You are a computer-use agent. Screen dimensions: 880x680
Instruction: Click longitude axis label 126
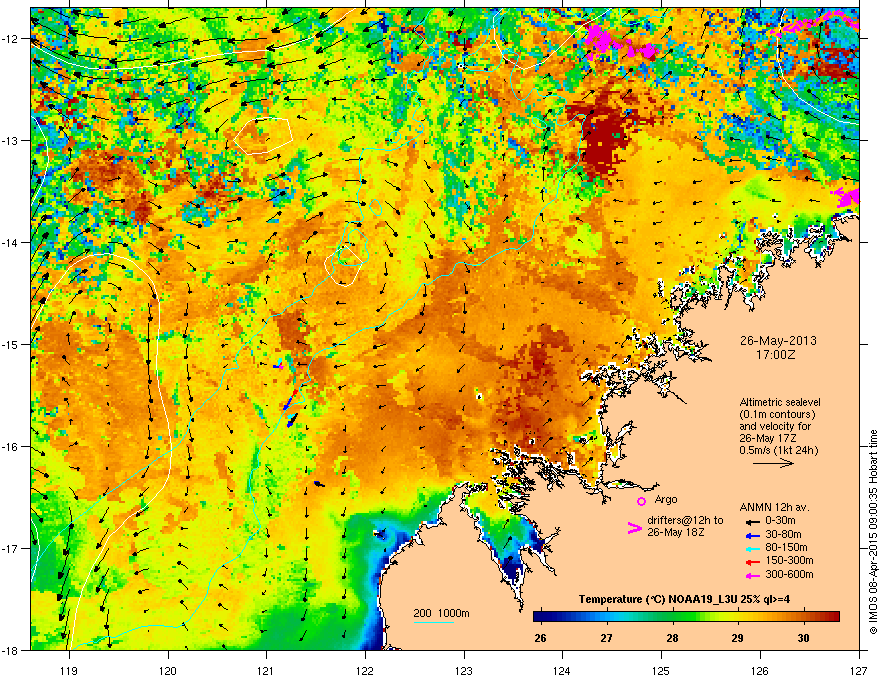[760, 670]
